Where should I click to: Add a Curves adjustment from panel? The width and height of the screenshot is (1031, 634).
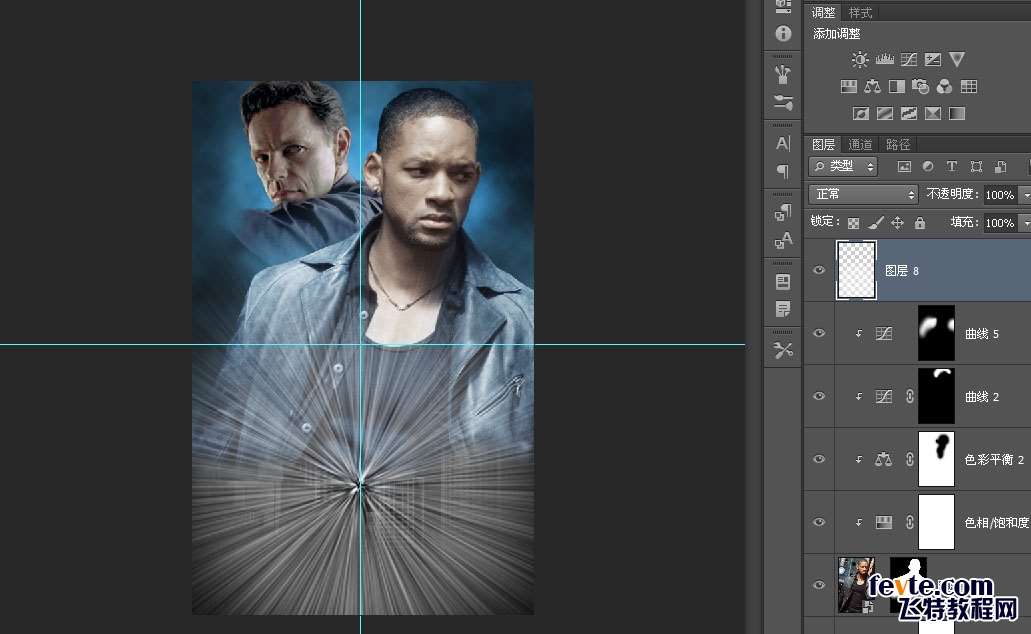[909, 60]
